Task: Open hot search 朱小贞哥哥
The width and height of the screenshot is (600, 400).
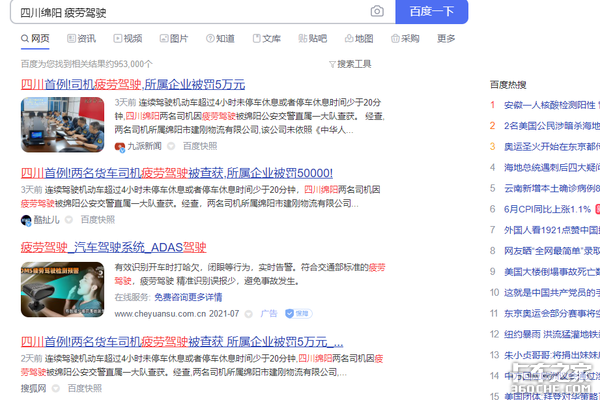Action: (x=551, y=355)
